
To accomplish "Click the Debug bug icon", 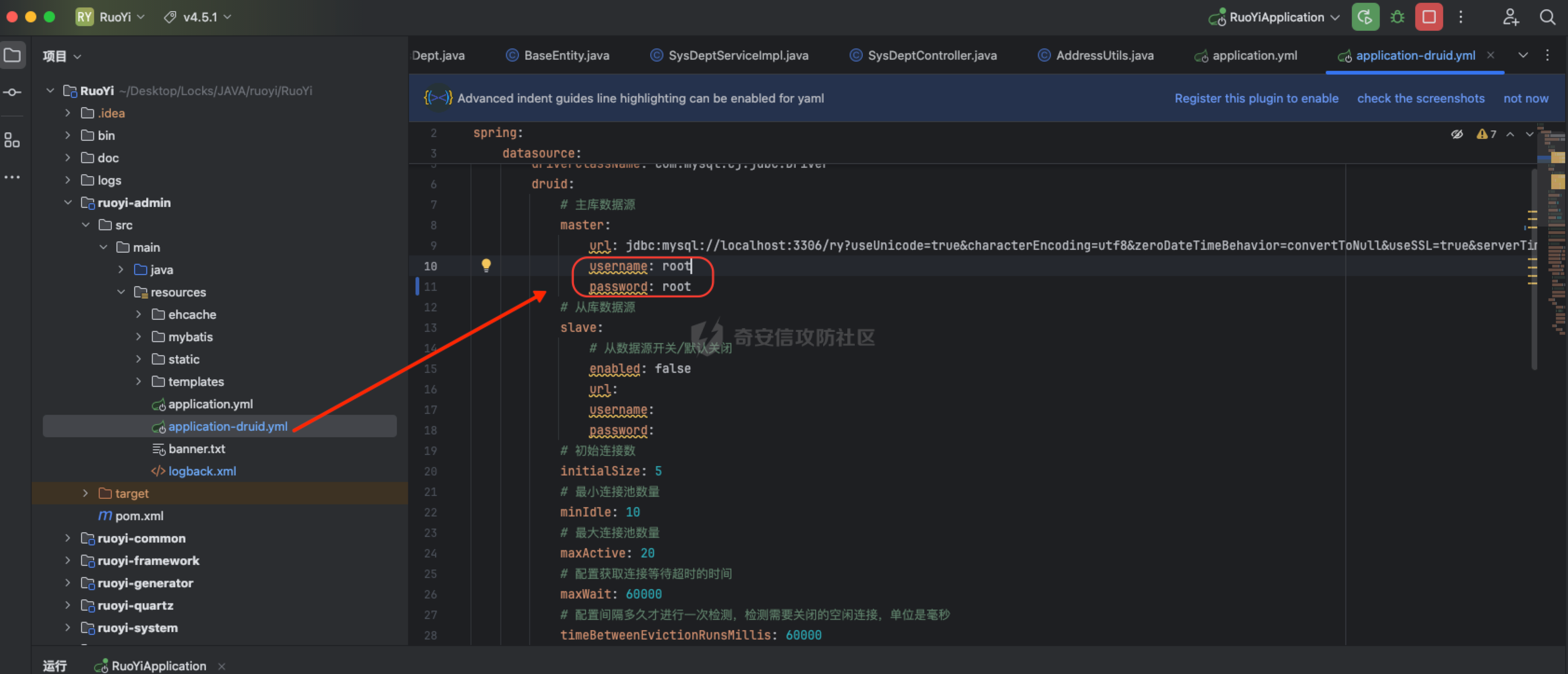I will (x=1398, y=17).
